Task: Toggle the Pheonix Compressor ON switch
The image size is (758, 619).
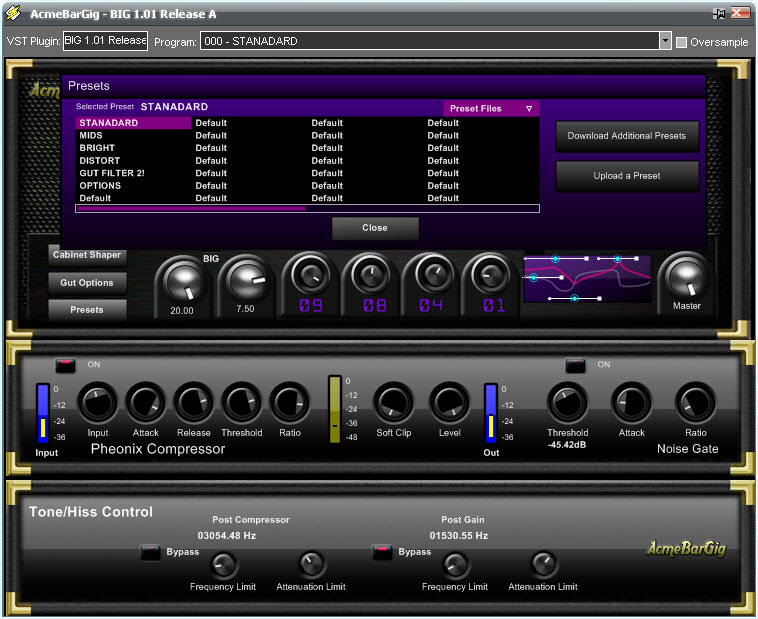Action: tap(65, 365)
